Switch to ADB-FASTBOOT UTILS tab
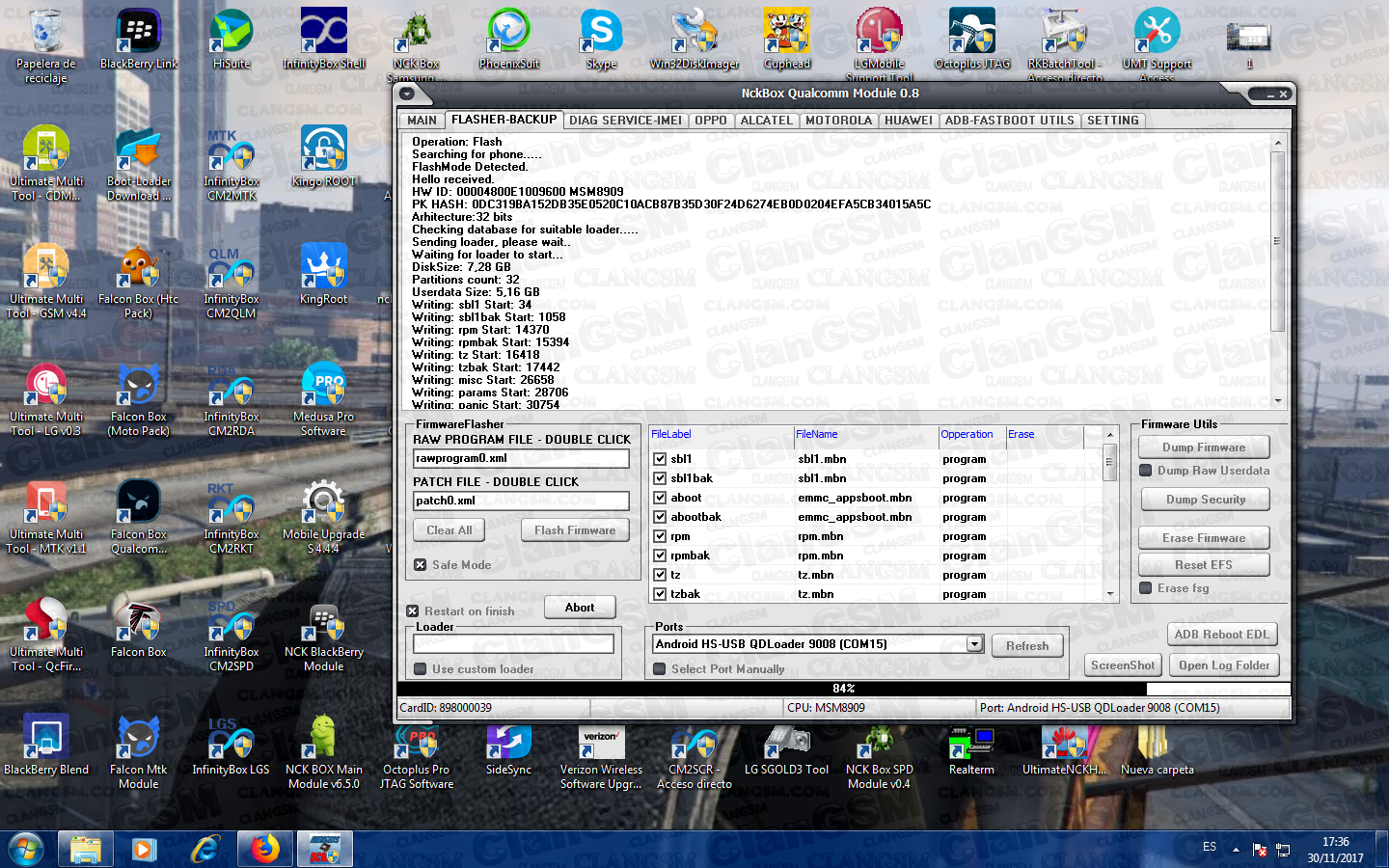Screen dimensions: 1389x868 [1009, 121]
